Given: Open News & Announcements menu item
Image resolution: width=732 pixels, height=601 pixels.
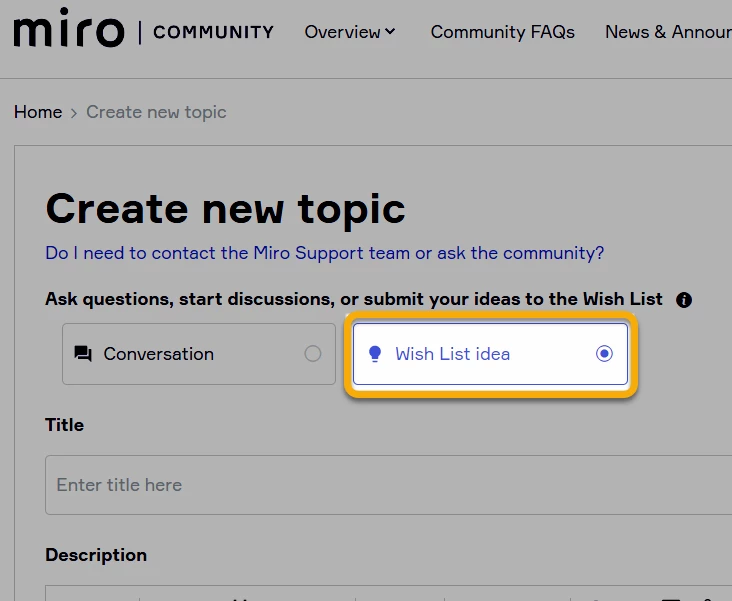Looking at the screenshot, I should (x=669, y=32).
